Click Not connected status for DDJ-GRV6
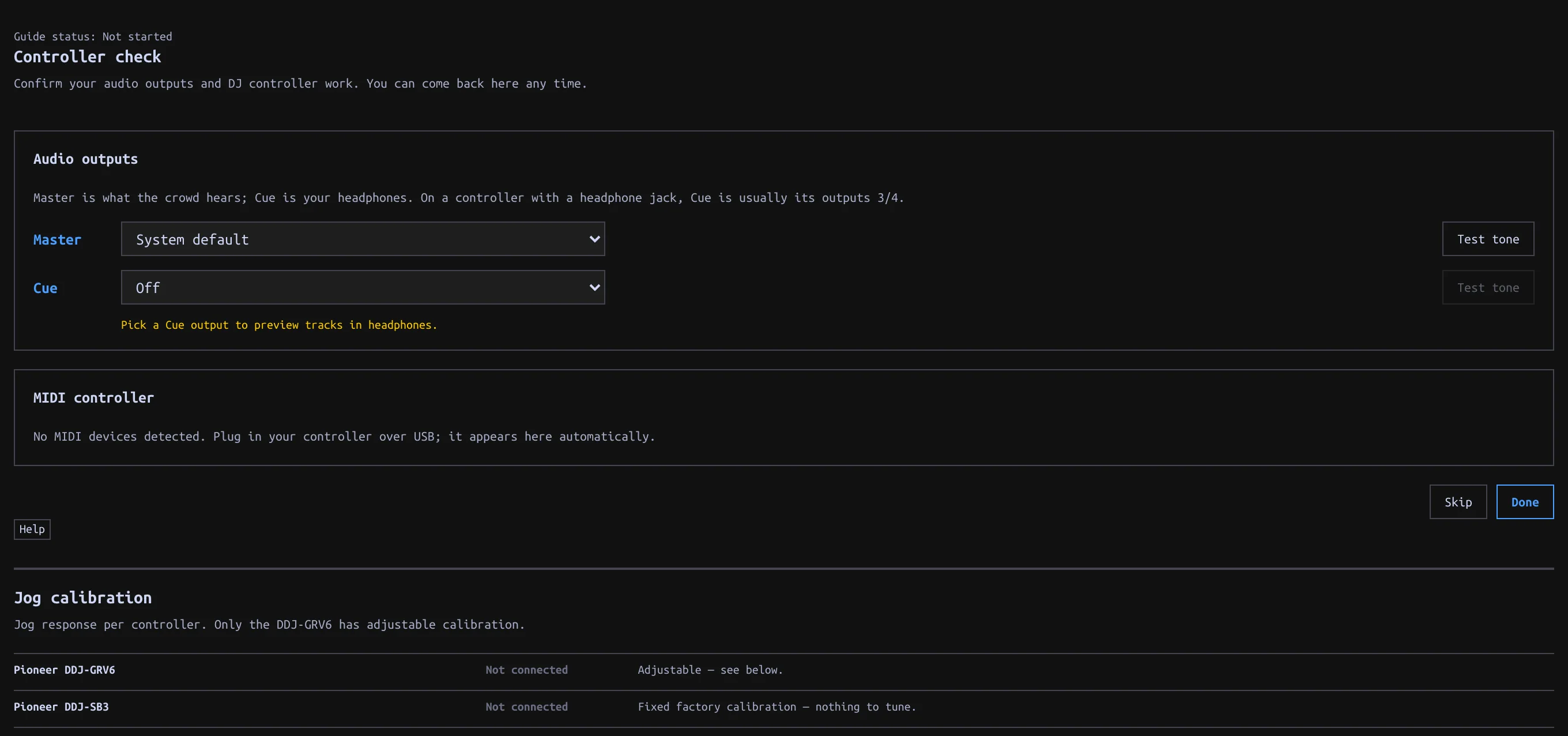This screenshot has width=1568, height=736. click(x=526, y=670)
